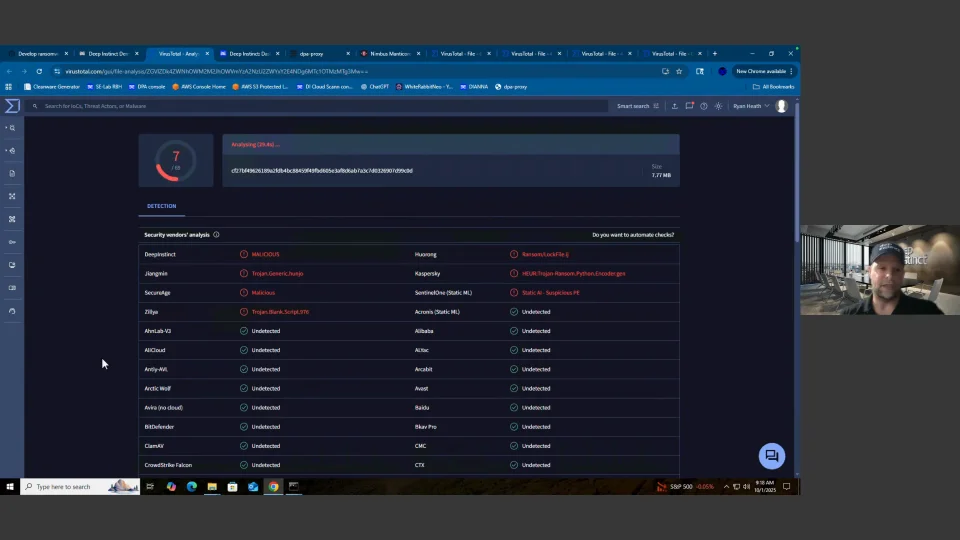Click the 'BitDefender' vendor name

pos(159,427)
